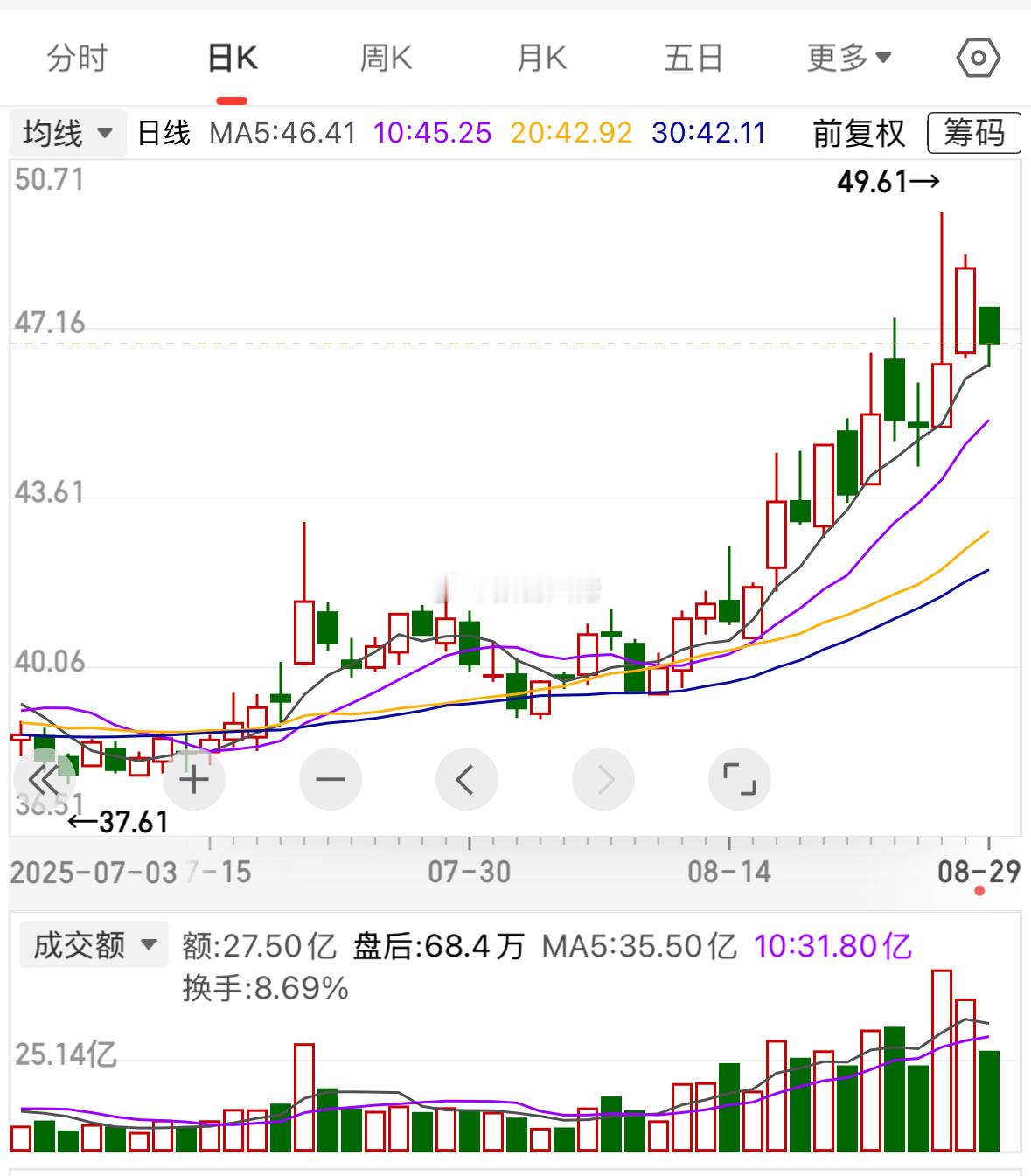Click the 筹码 button
Viewport: 1031px width, 1176px height.
coord(973,133)
